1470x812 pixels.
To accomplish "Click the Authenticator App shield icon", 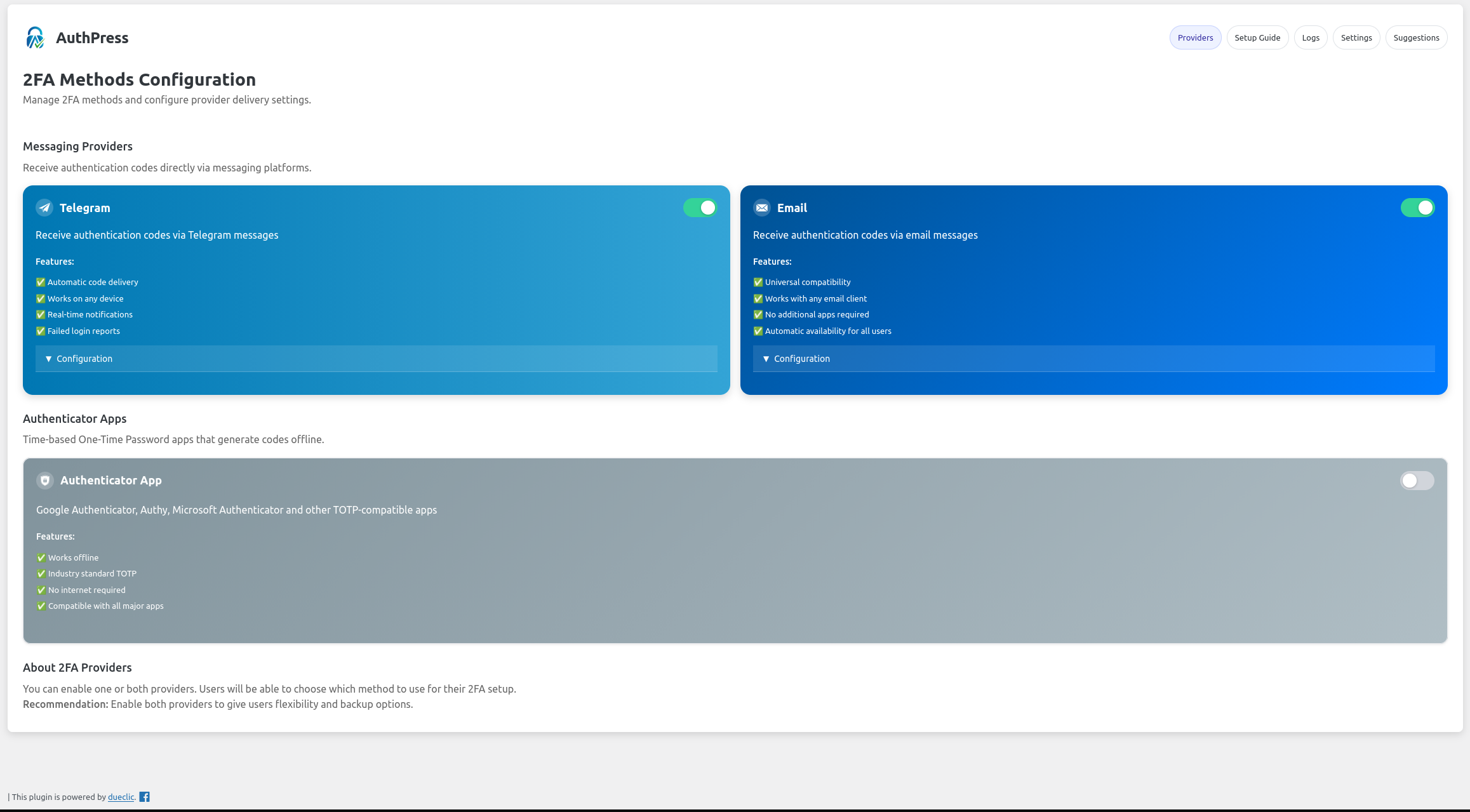I will click(x=44, y=481).
